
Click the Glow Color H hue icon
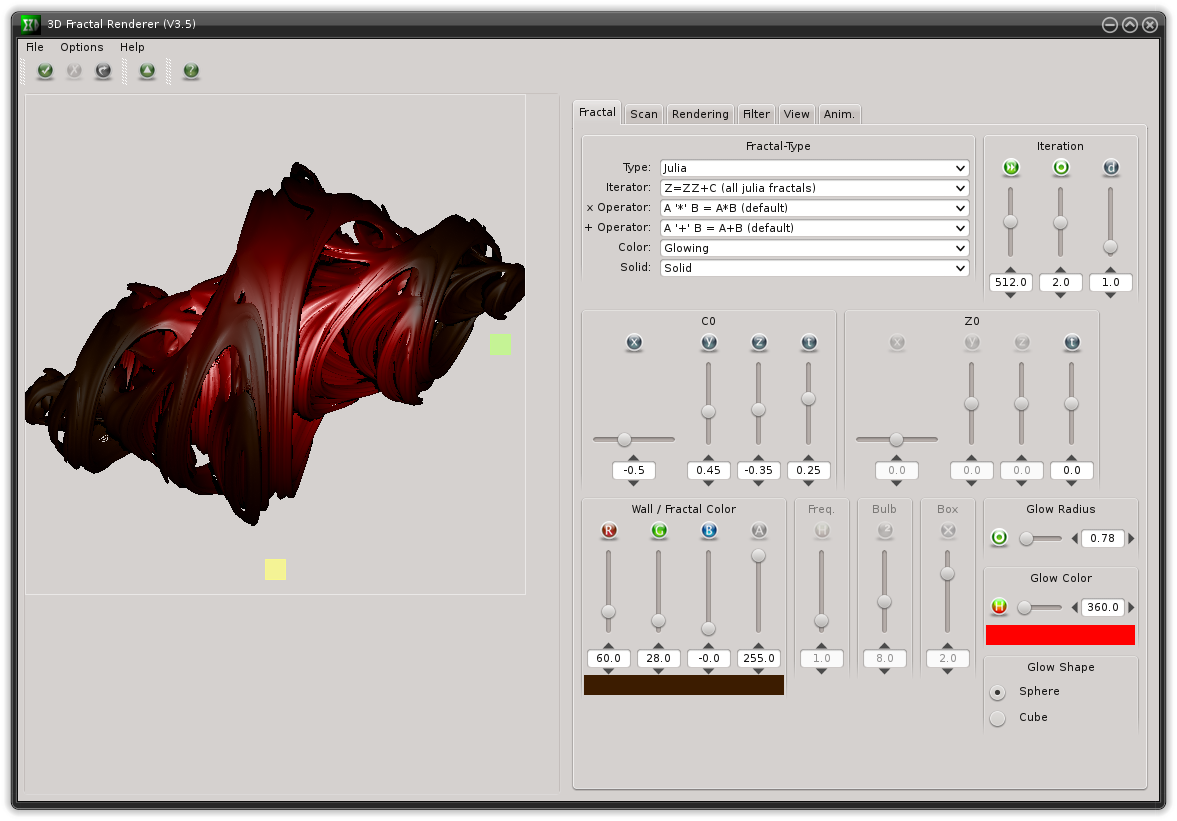(998, 607)
